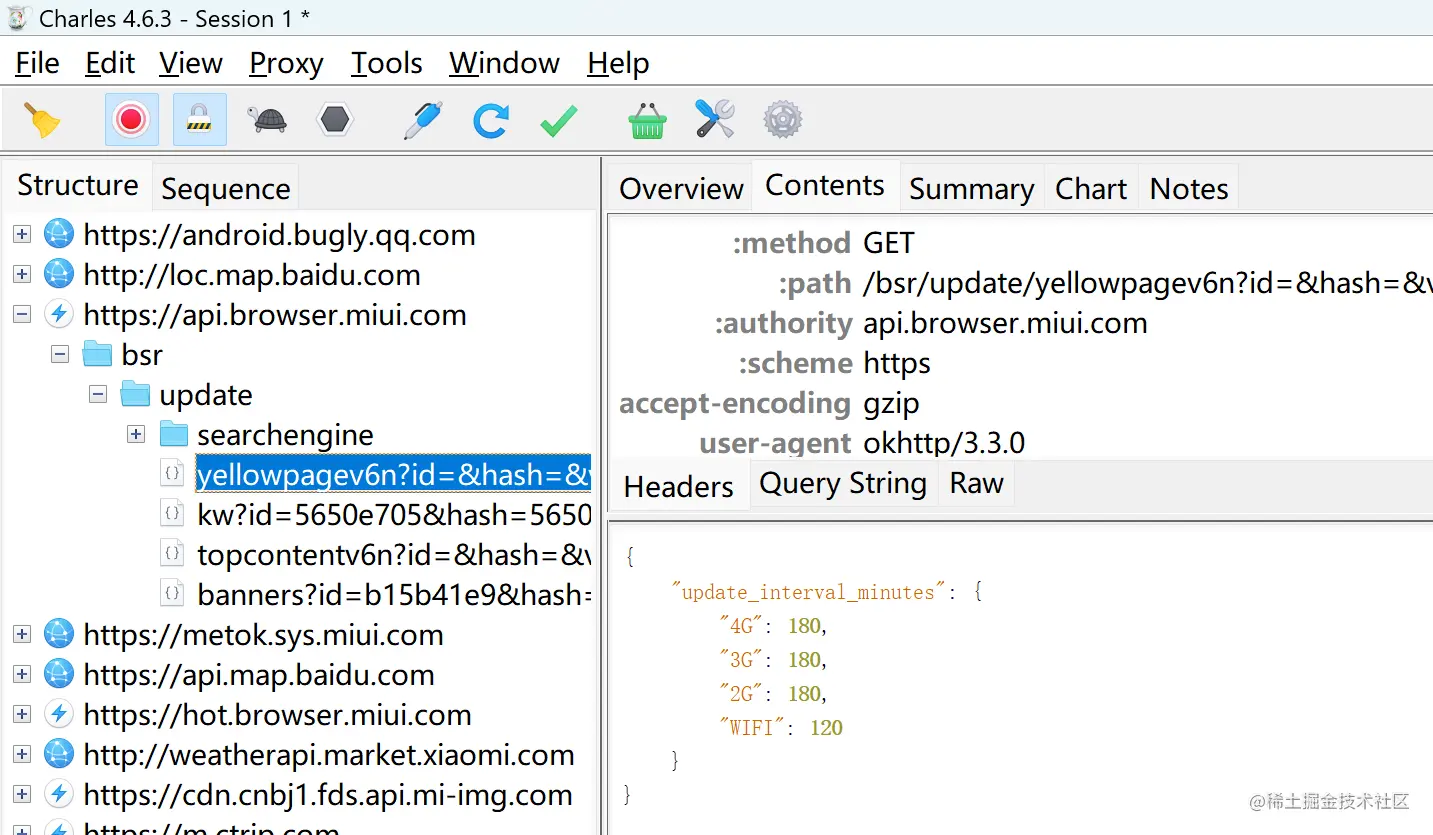Click globe icon of android.bugly.qq.com
This screenshot has width=1433, height=835.
(x=59, y=235)
